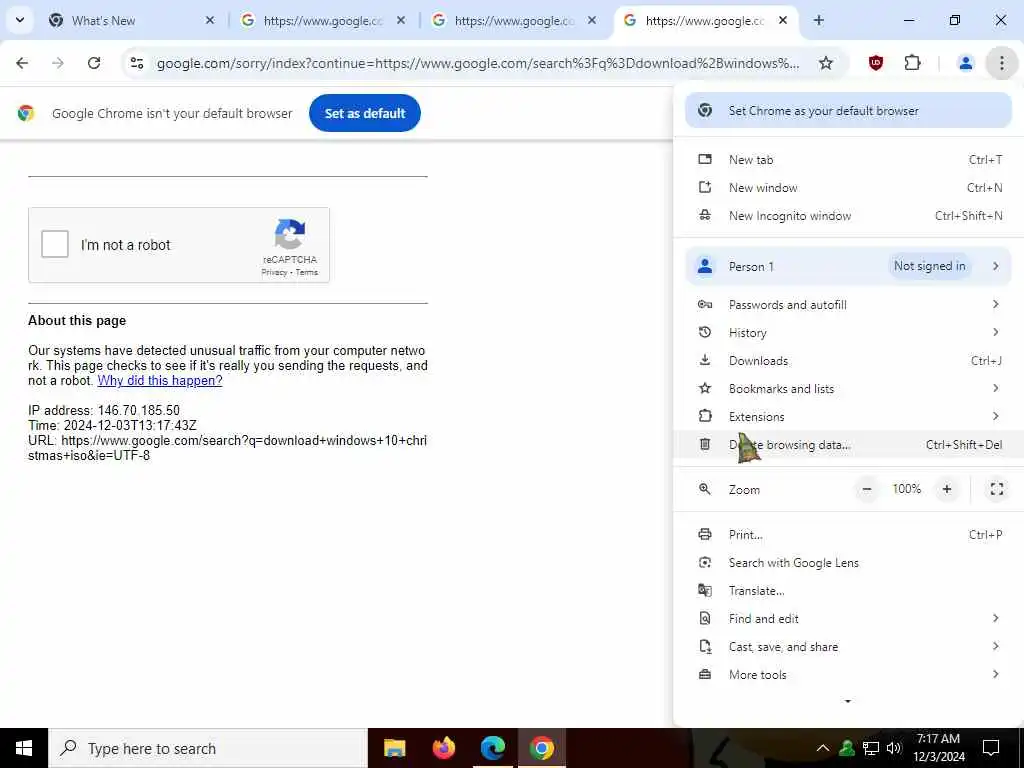Close the currently active Google tab

[x=783, y=20]
